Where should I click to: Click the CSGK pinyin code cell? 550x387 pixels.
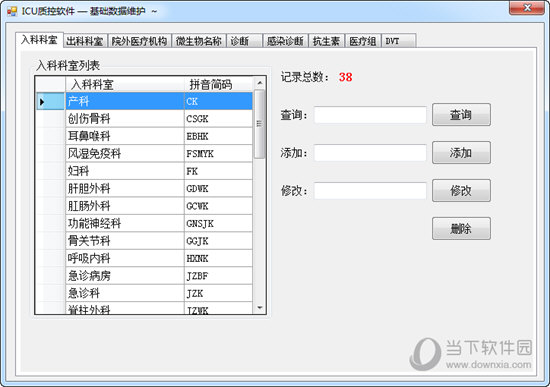[x=218, y=119]
